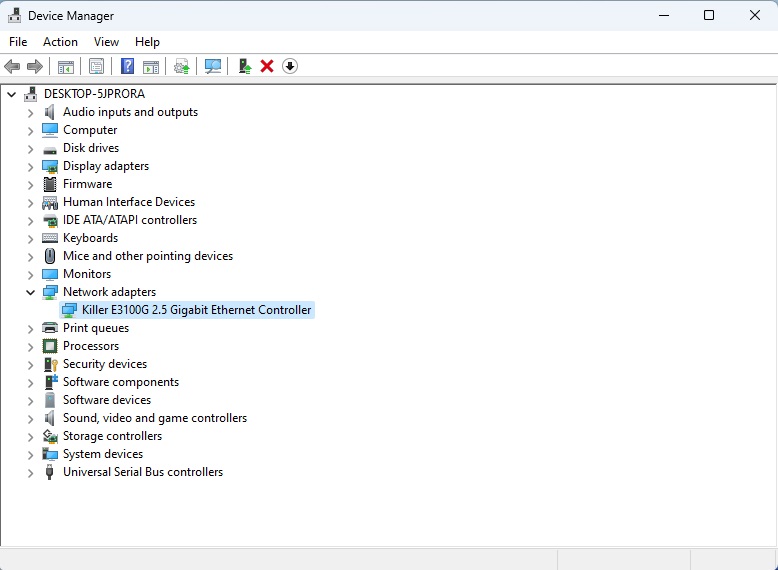
Task: Toggle the Show/Hide Console Tree icon
Action: point(66,66)
